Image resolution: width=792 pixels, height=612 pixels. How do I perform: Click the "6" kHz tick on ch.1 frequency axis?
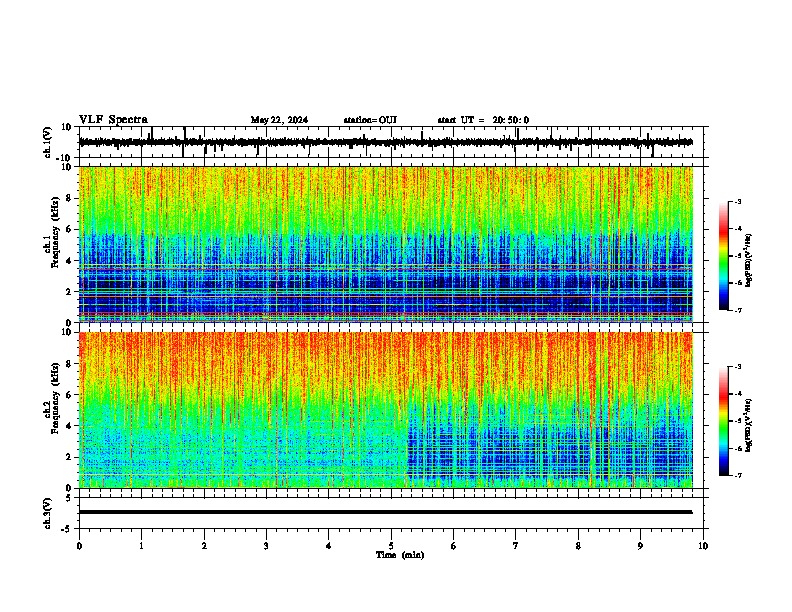[x=69, y=229]
